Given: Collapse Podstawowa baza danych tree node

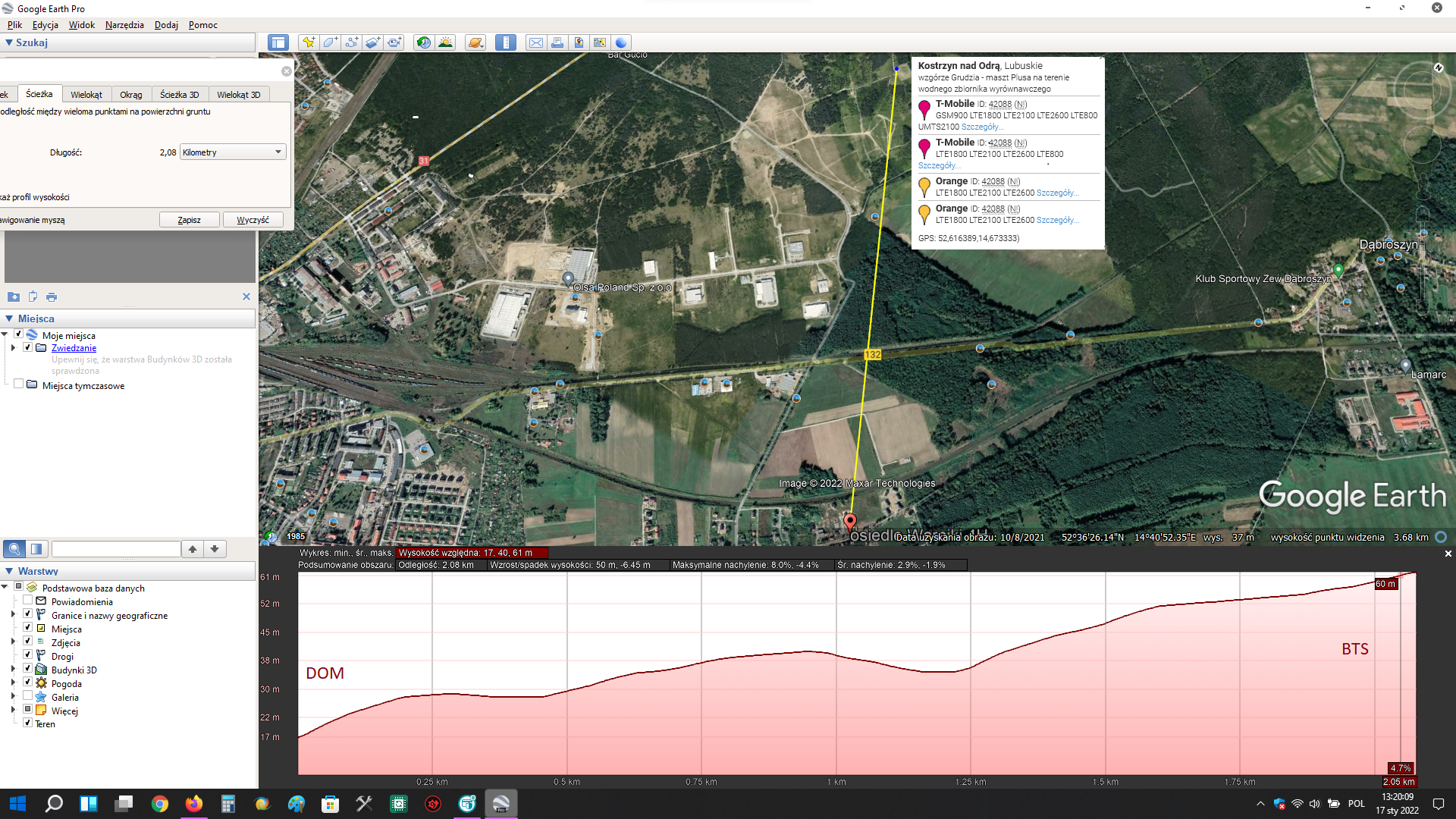Looking at the screenshot, I should pos(5,586).
